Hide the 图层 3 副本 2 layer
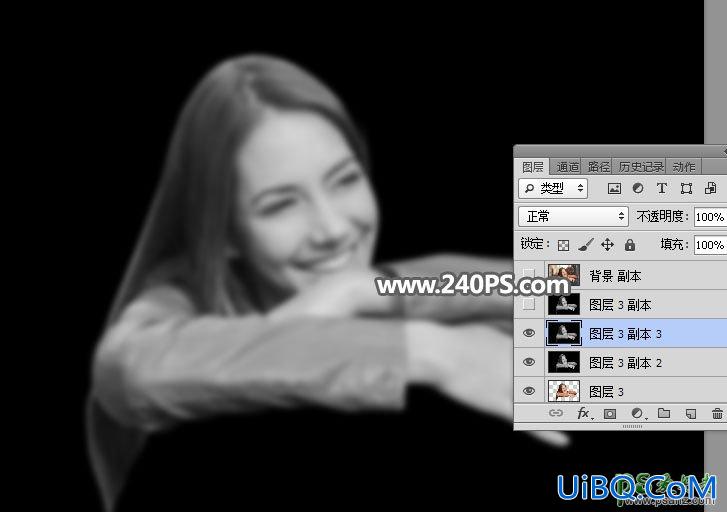 529,362
